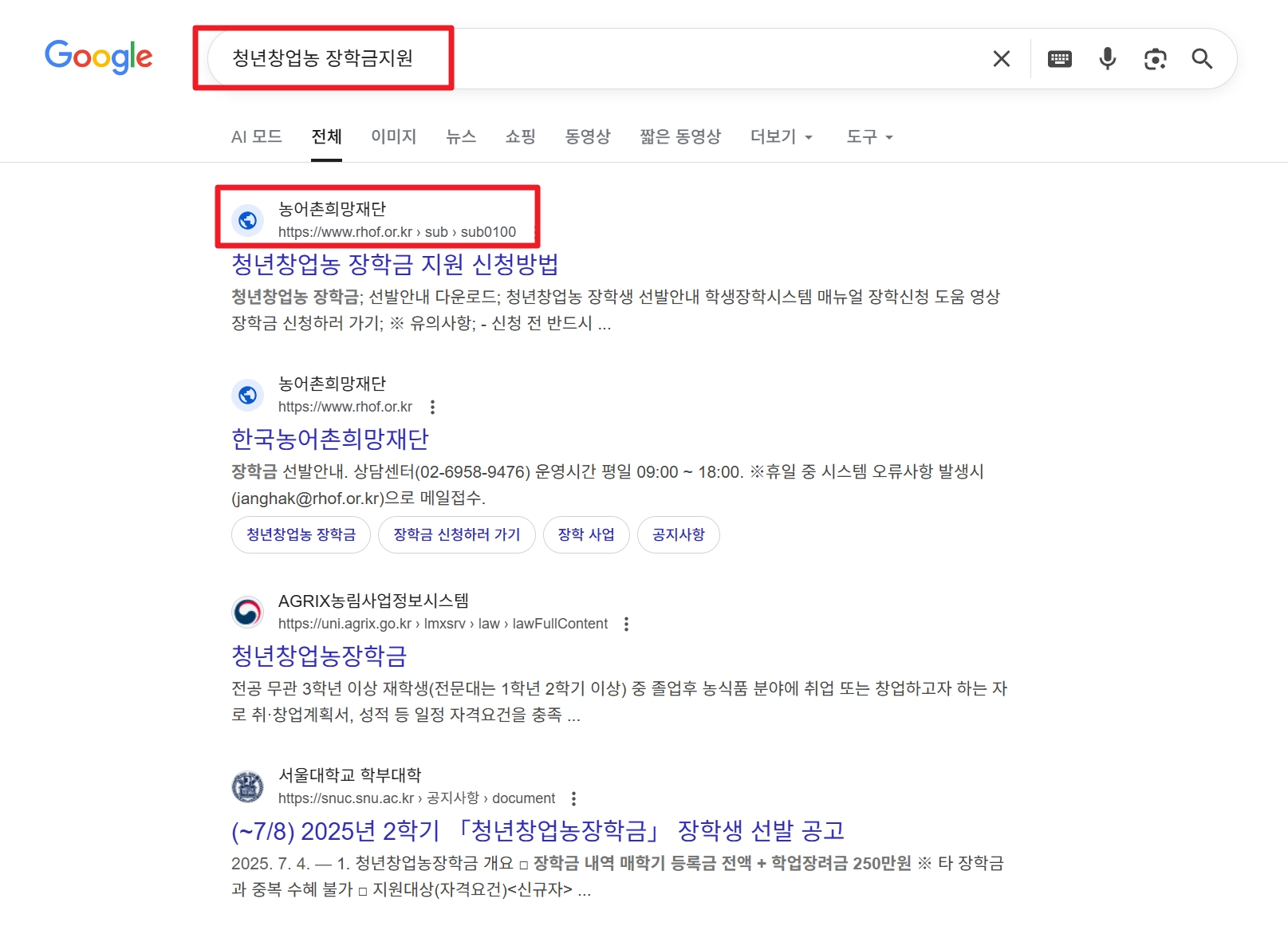
Task: Open three-dot menu on the AGRIX result
Action: [626, 624]
